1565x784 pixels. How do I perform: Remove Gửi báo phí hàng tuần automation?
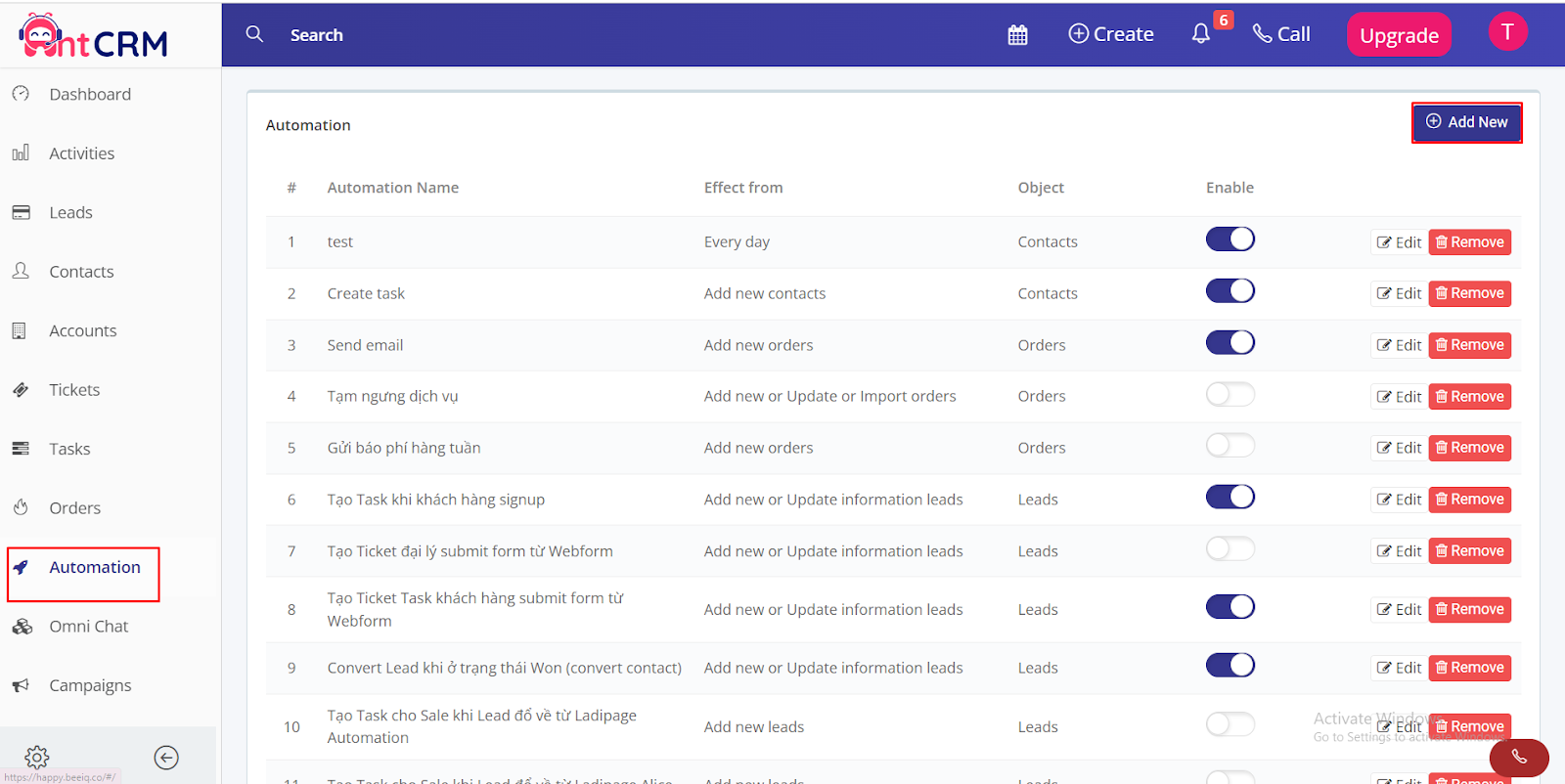(x=1469, y=448)
